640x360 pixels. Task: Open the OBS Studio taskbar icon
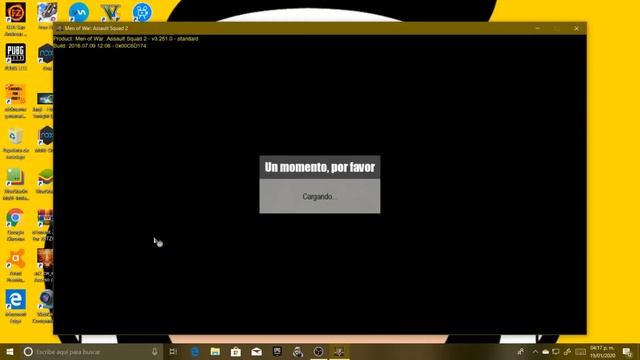point(318,352)
